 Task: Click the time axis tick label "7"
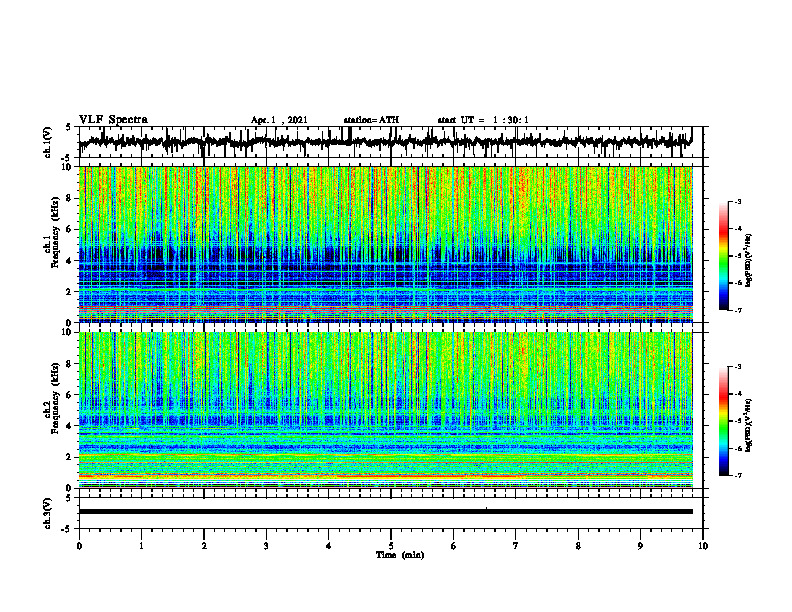516,546
